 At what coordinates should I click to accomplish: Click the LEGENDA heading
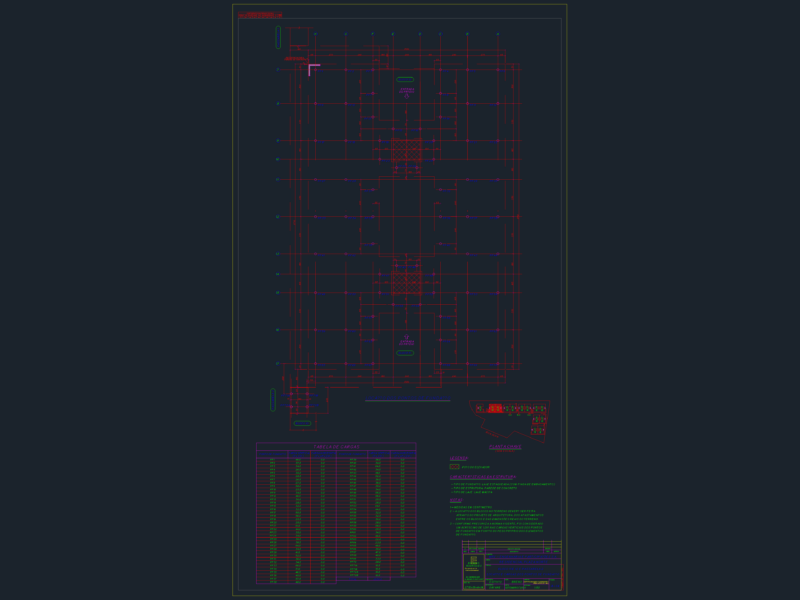tap(459, 458)
